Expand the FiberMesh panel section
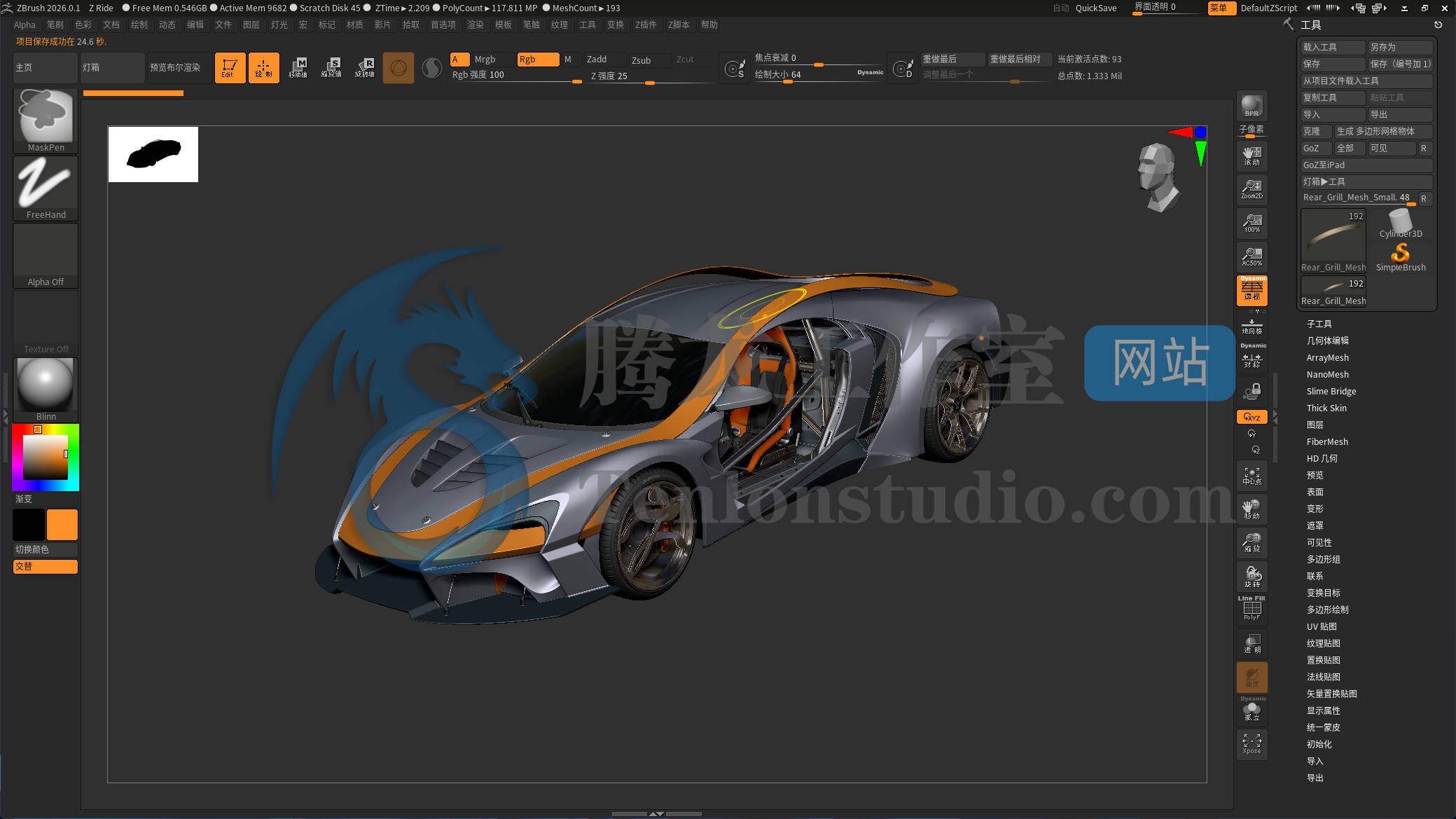This screenshot has height=819, width=1456. (1327, 441)
